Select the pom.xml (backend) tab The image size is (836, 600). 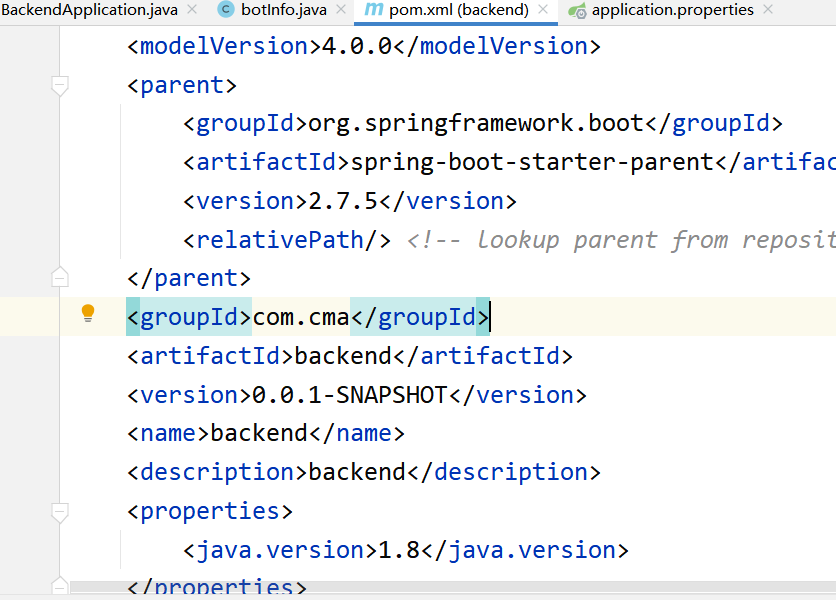(458, 10)
